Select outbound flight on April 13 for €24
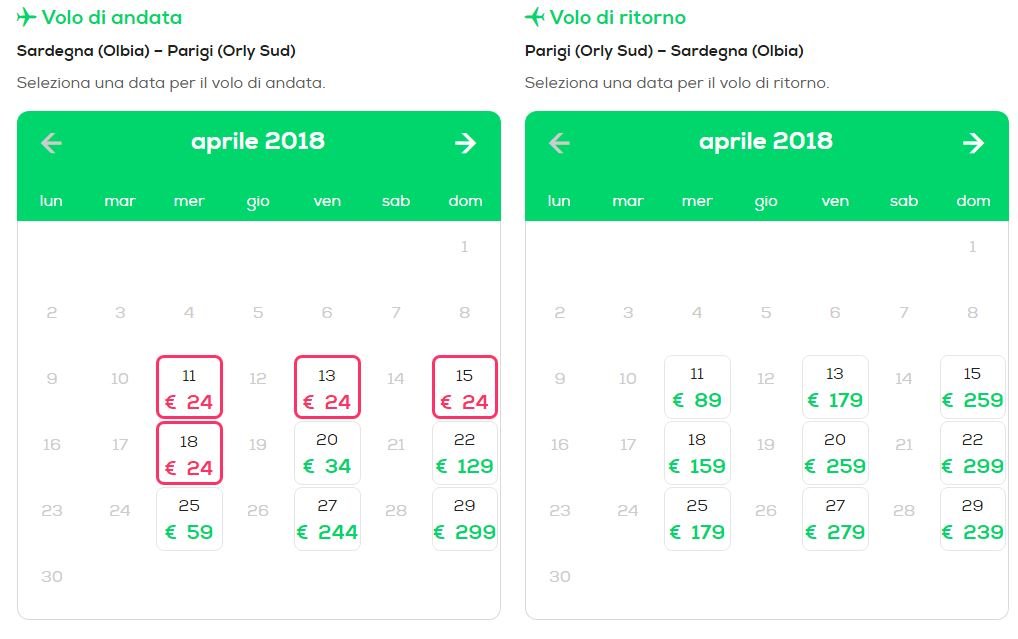This screenshot has height=639, width=1018. coord(327,387)
